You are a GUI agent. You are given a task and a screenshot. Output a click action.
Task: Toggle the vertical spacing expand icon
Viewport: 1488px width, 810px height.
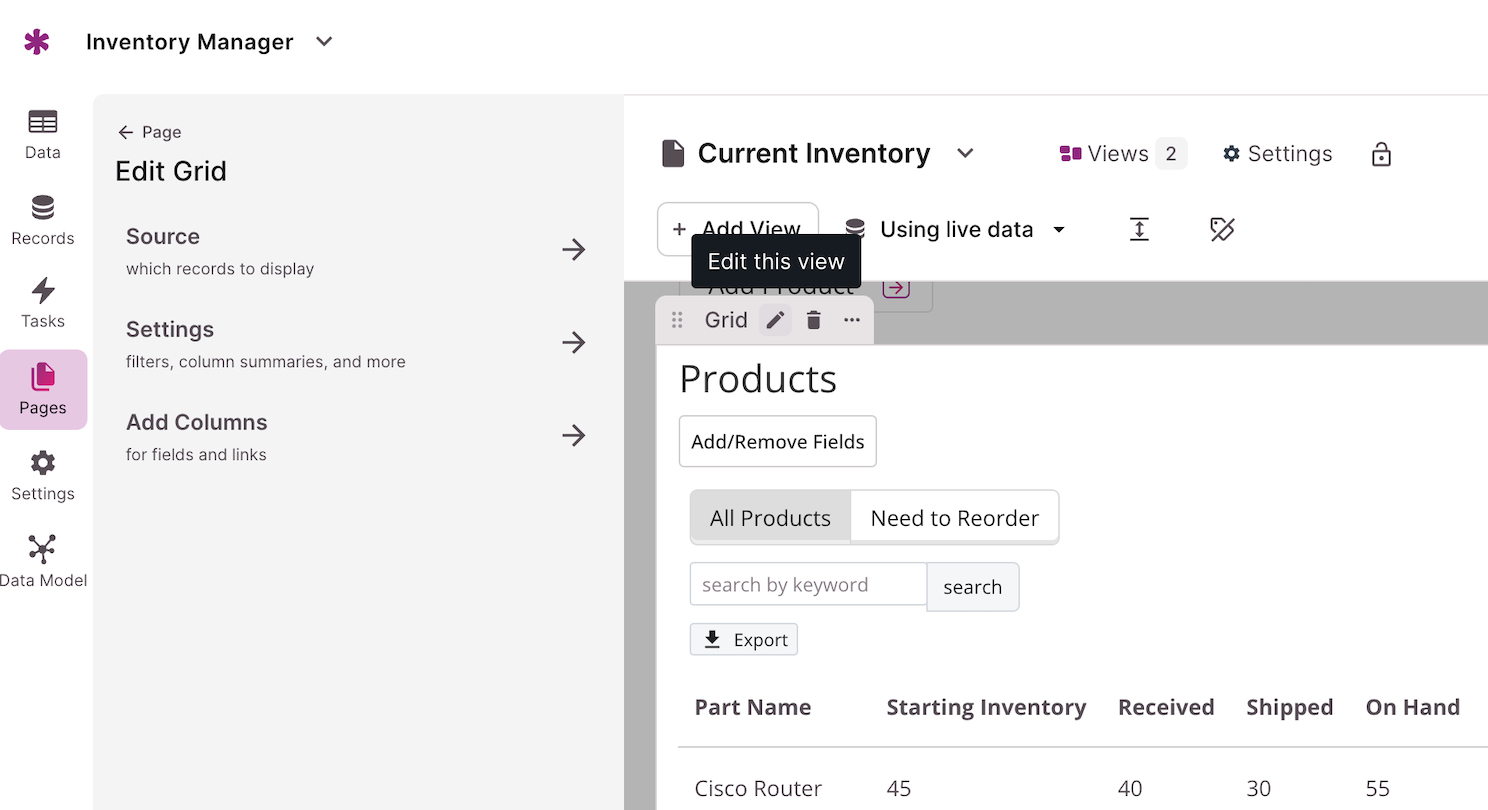[x=1139, y=230]
